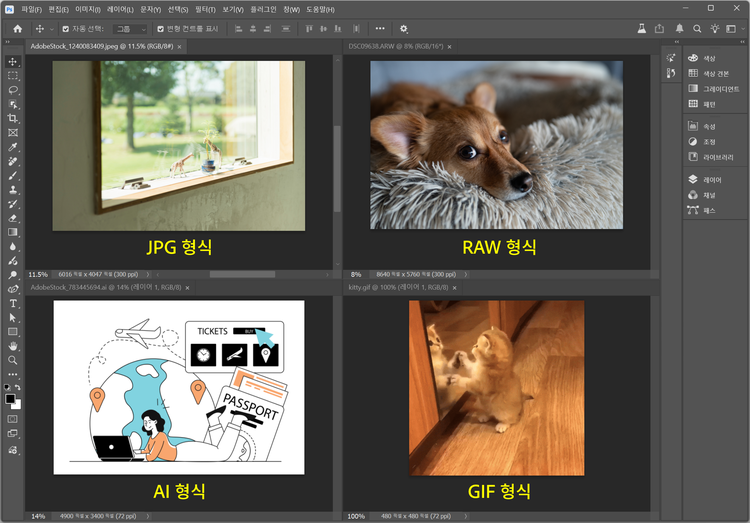750x523 pixels.
Task: Expand AI document status bar arrow
Action: (x=148, y=516)
